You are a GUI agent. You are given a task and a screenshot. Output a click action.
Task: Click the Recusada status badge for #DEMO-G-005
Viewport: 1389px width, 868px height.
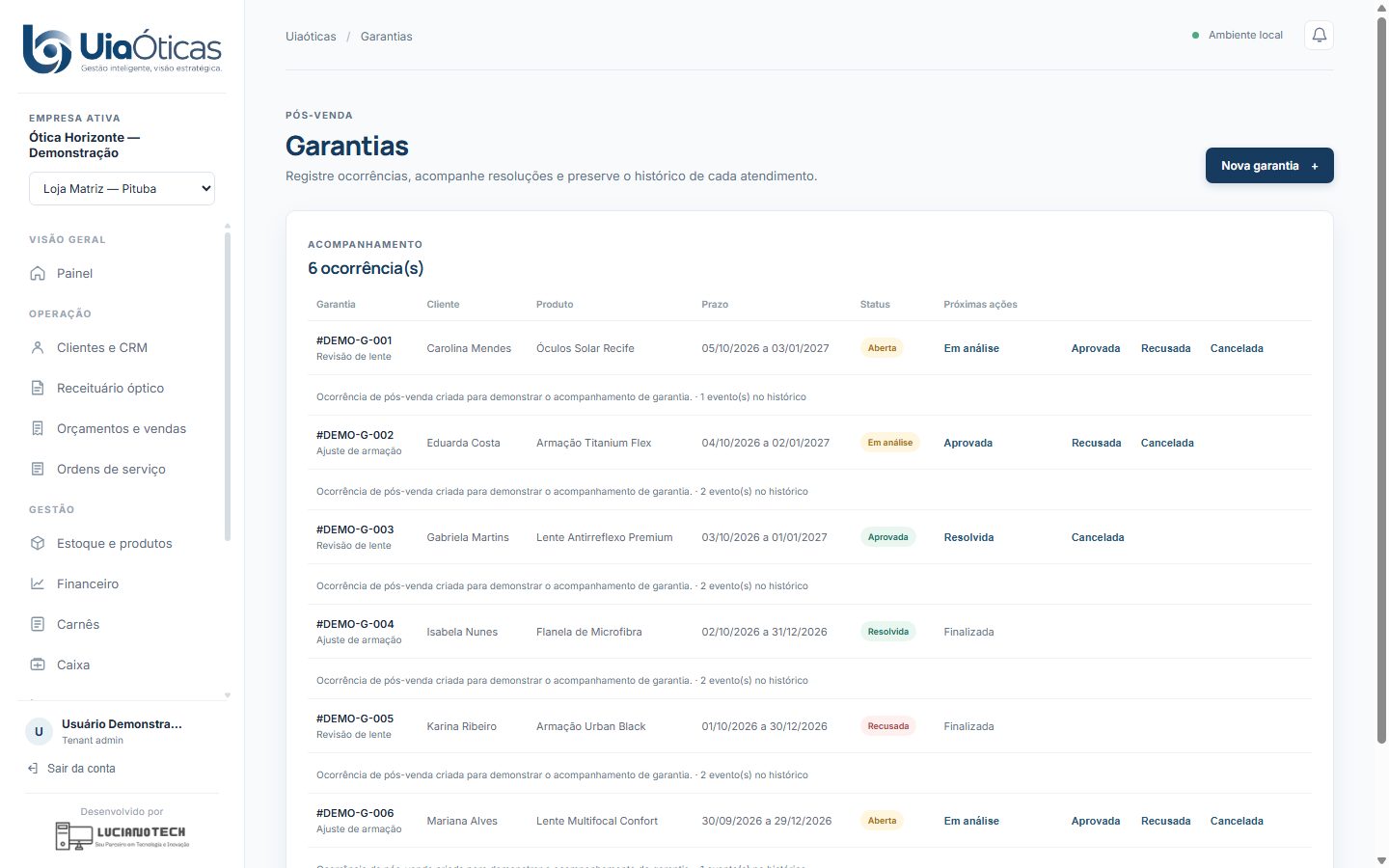pyautogui.click(x=888, y=726)
